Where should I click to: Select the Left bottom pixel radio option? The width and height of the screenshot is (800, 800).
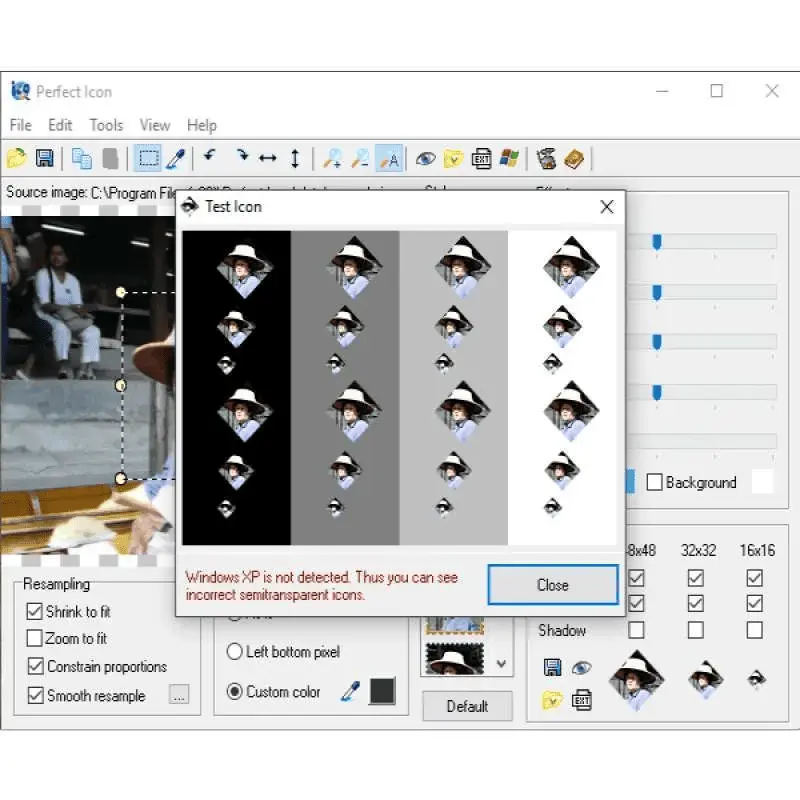pos(234,652)
